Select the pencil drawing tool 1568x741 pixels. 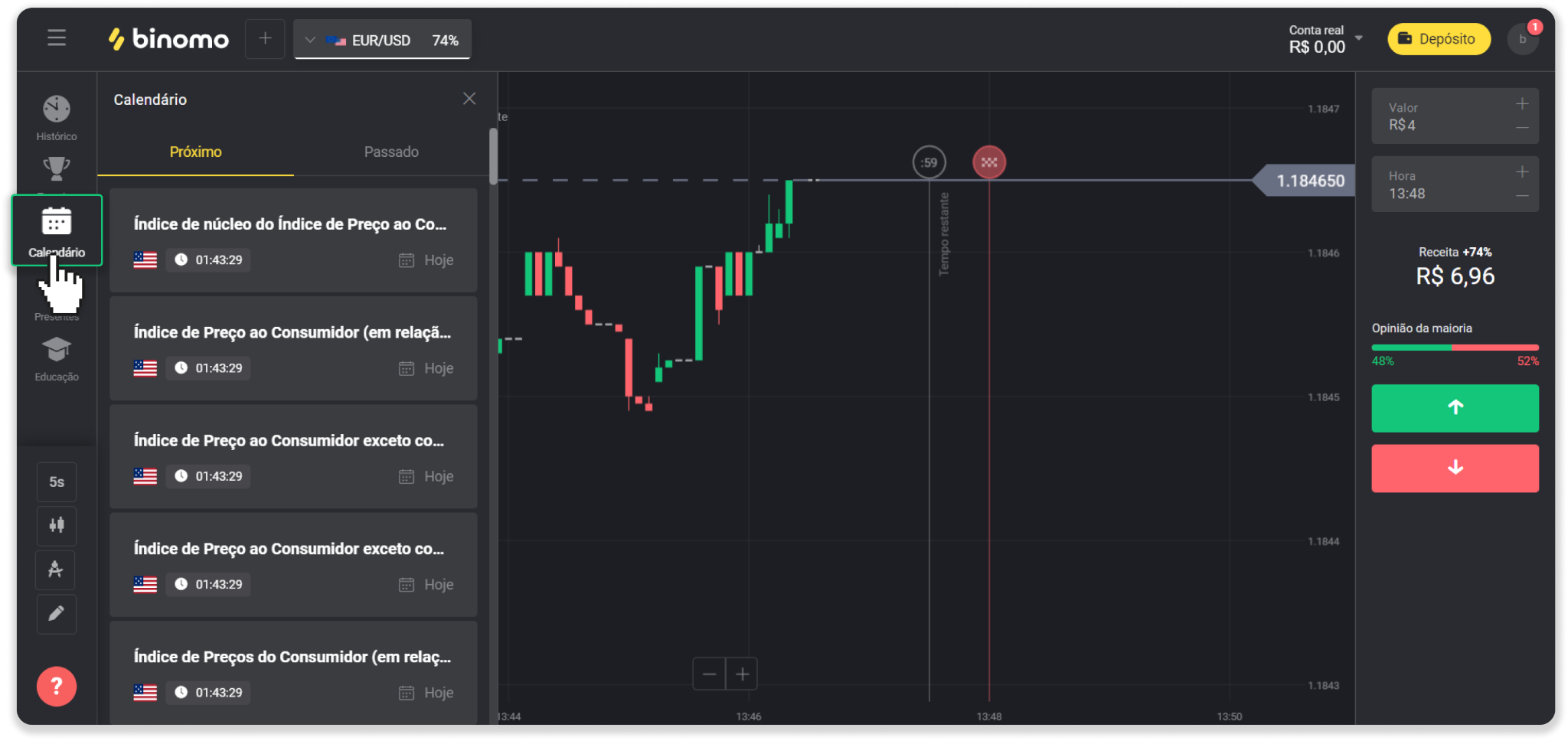tap(57, 614)
